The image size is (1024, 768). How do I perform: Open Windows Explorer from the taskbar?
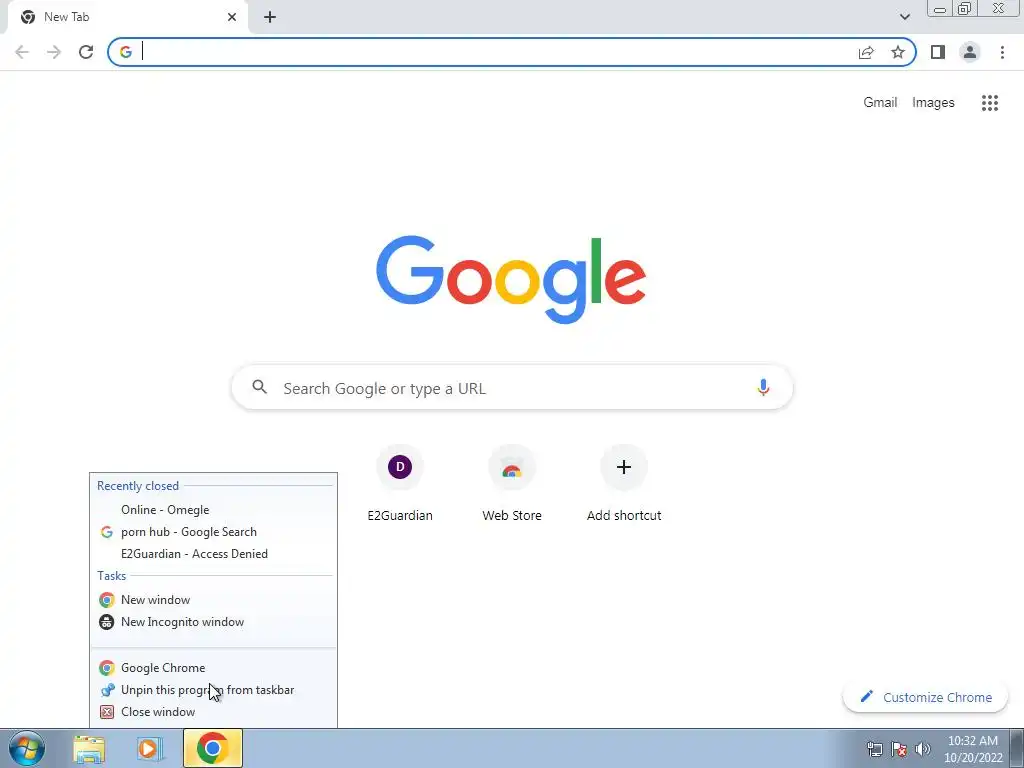89,748
